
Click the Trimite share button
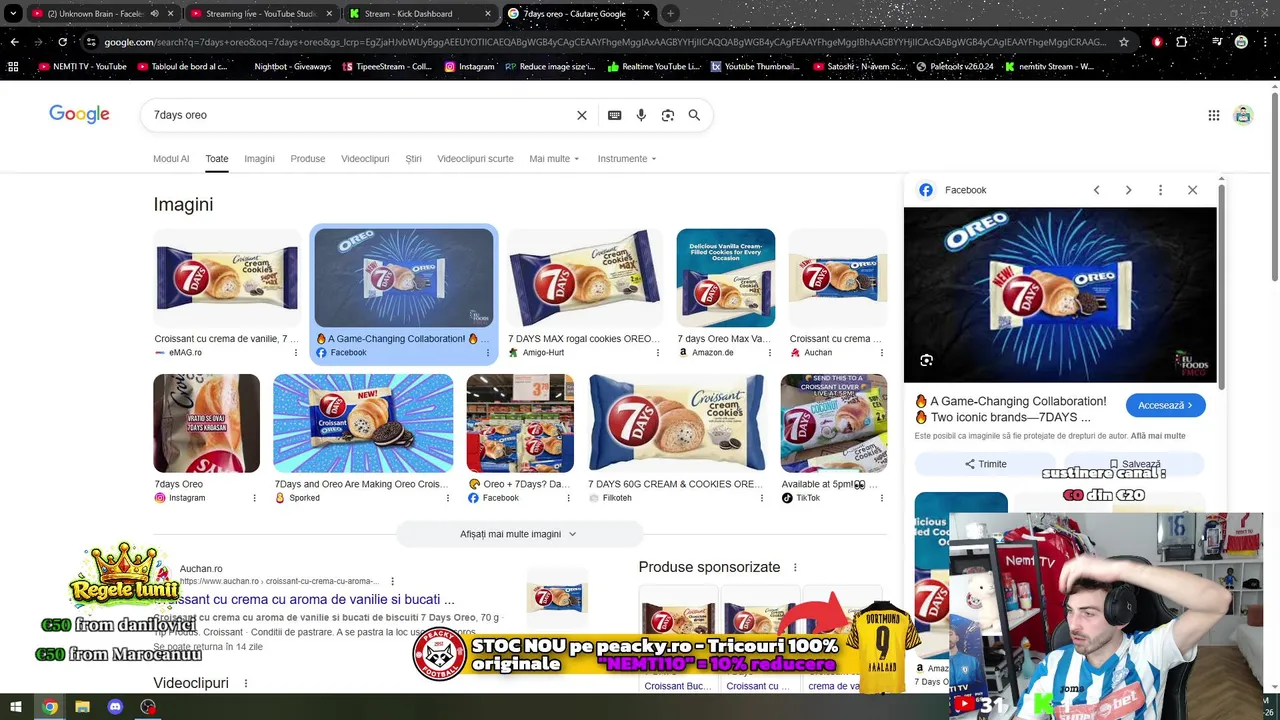pos(985,464)
